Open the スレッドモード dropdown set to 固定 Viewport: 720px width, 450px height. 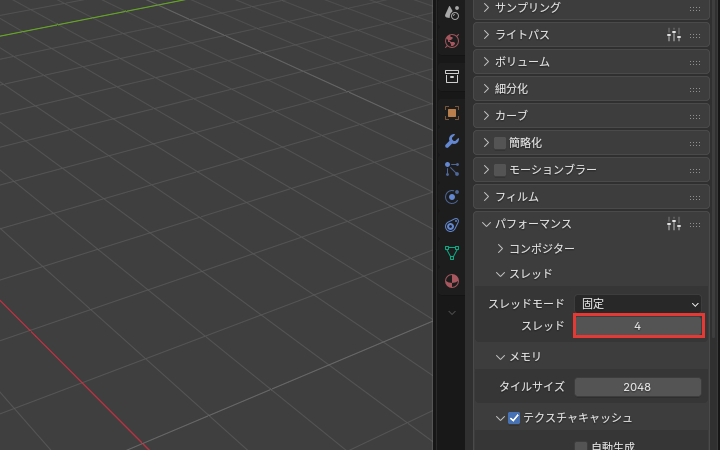coord(638,304)
